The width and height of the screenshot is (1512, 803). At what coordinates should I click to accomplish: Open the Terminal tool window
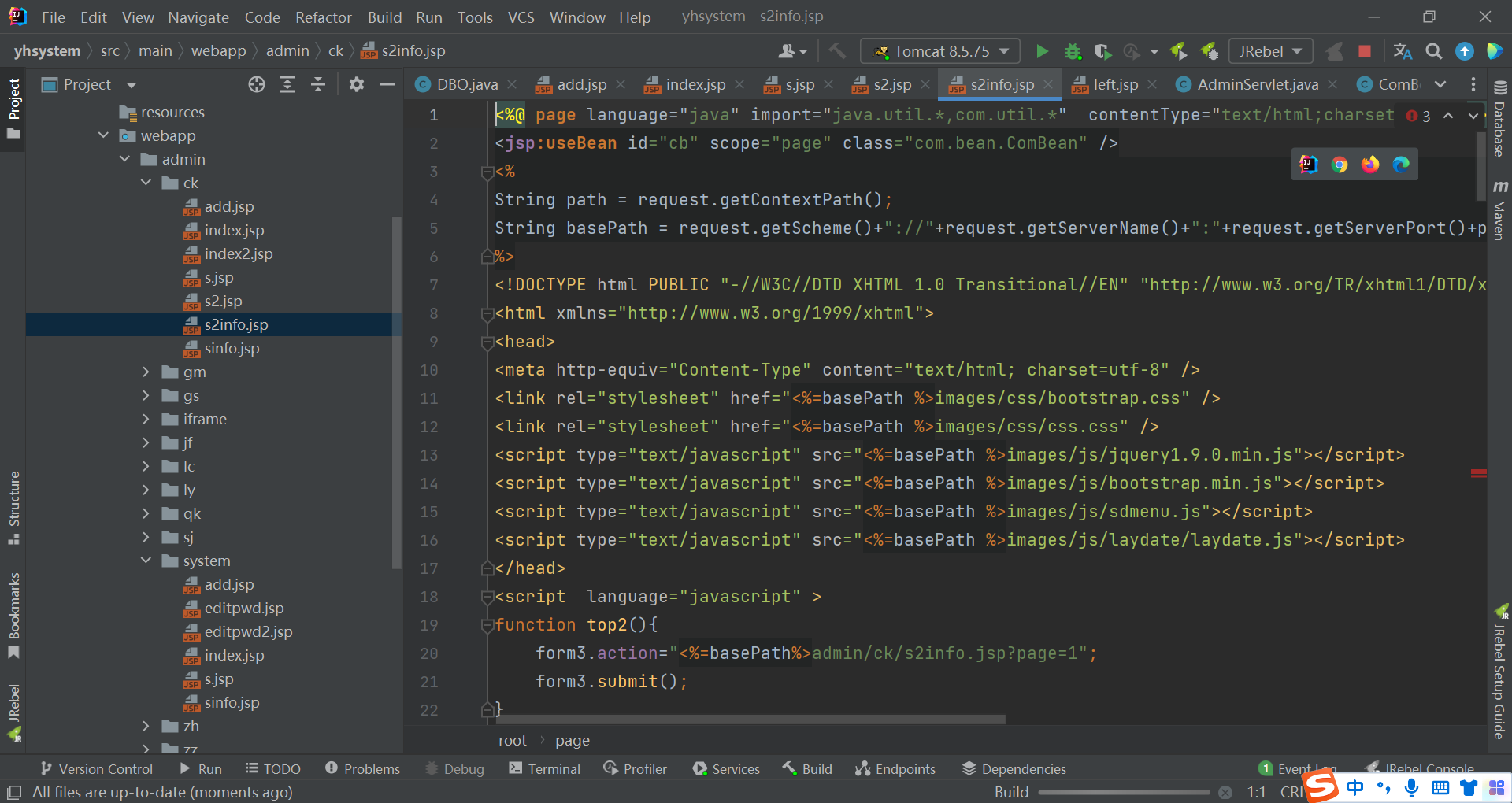[x=545, y=768]
